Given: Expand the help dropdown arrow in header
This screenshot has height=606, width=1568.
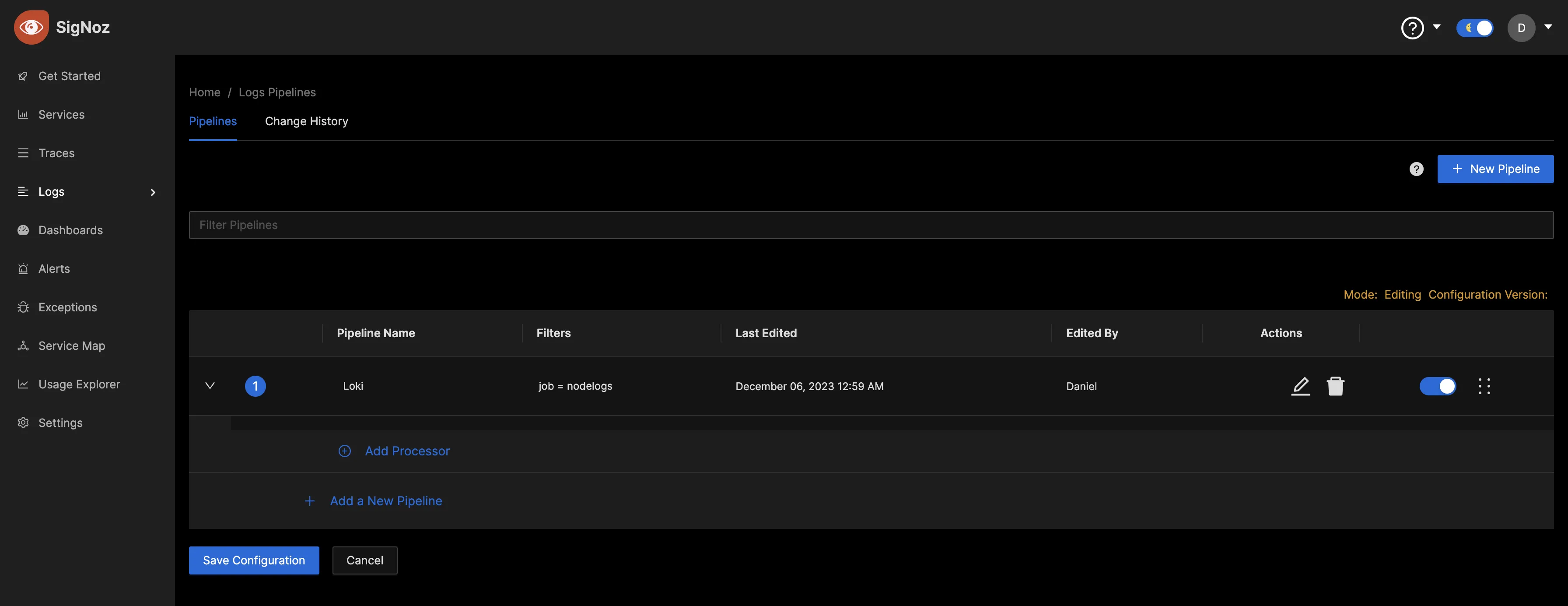Looking at the screenshot, I should (x=1436, y=27).
